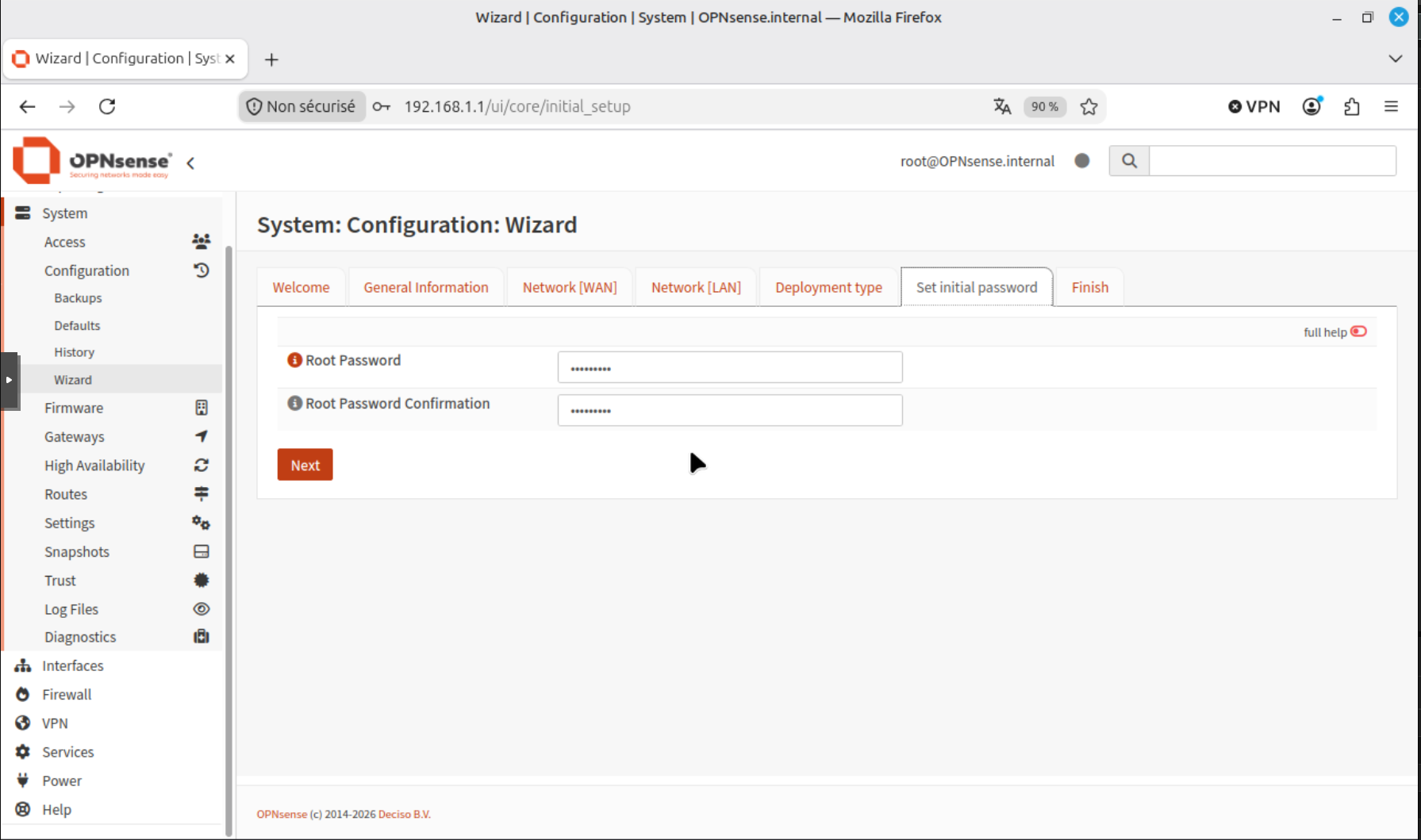Click the Trust certificate icon
Image resolution: width=1421 pixels, height=840 pixels.
[x=202, y=581]
